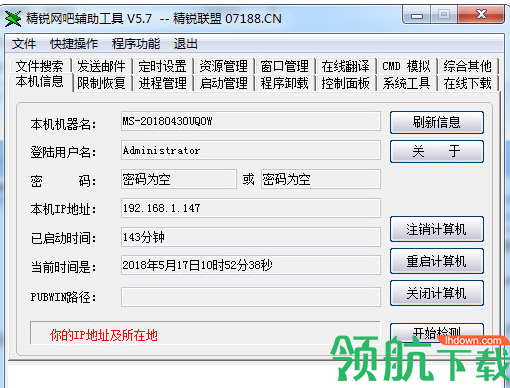The image size is (510, 388).
Task: Minimize the window
Action: [x=417, y=15]
